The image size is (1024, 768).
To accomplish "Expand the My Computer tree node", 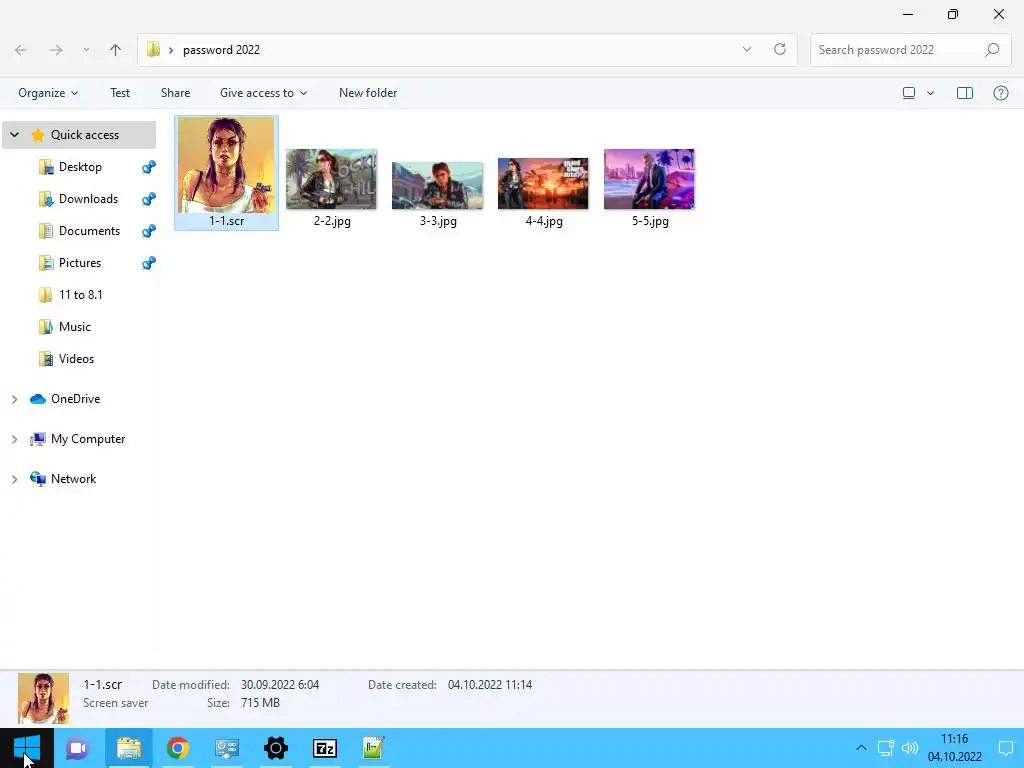I will (x=14, y=440).
